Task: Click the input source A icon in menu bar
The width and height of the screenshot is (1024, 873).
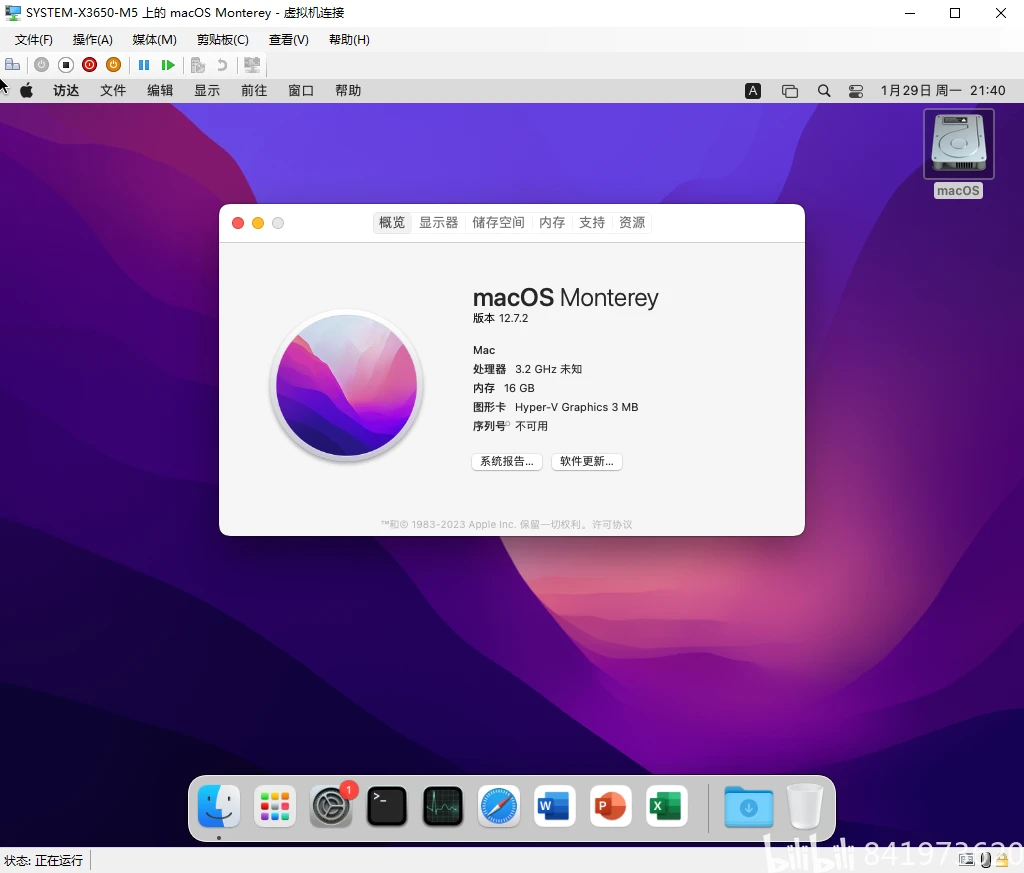Action: [753, 91]
